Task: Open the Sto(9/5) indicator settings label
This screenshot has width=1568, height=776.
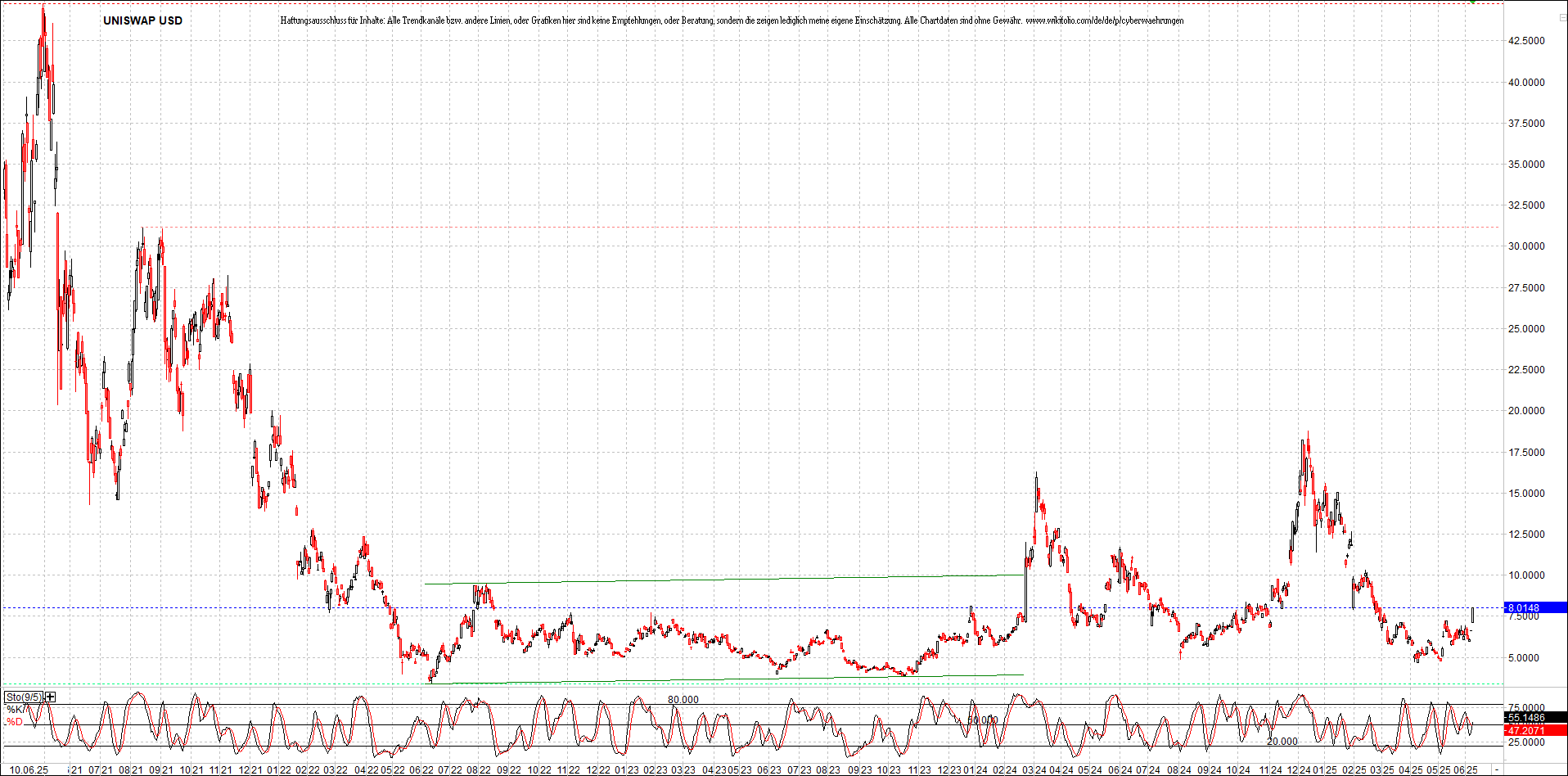Action: click(x=23, y=697)
